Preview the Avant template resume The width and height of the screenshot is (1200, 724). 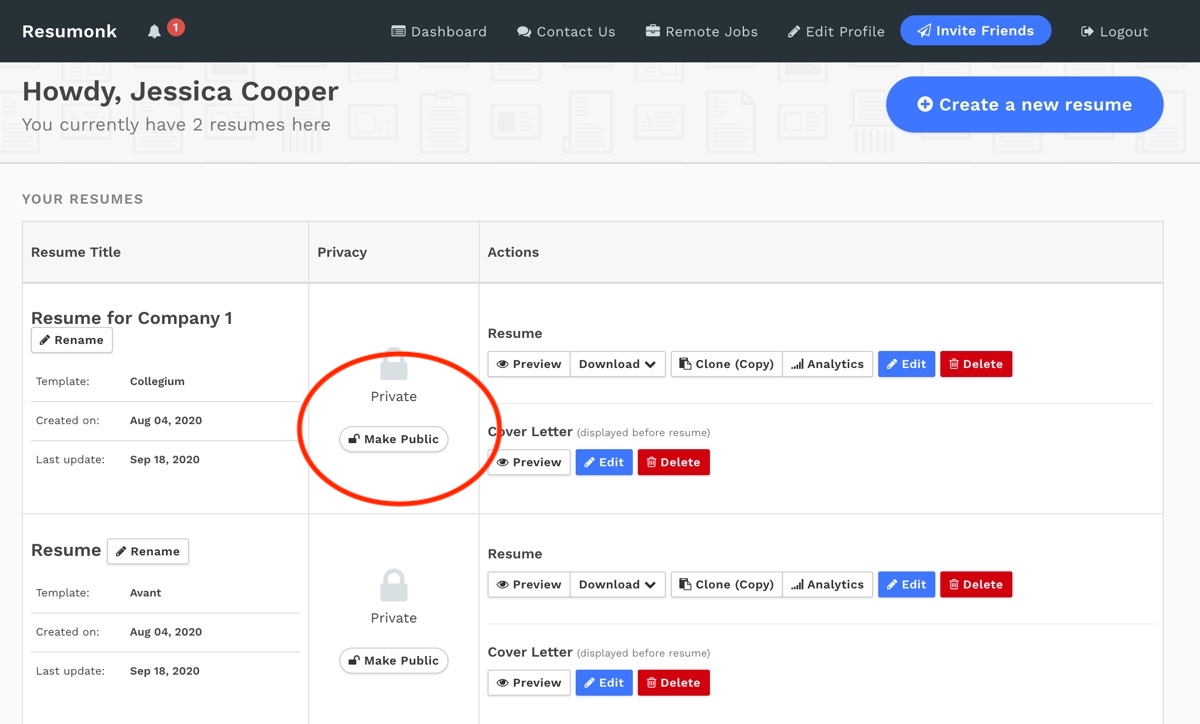[529, 584]
